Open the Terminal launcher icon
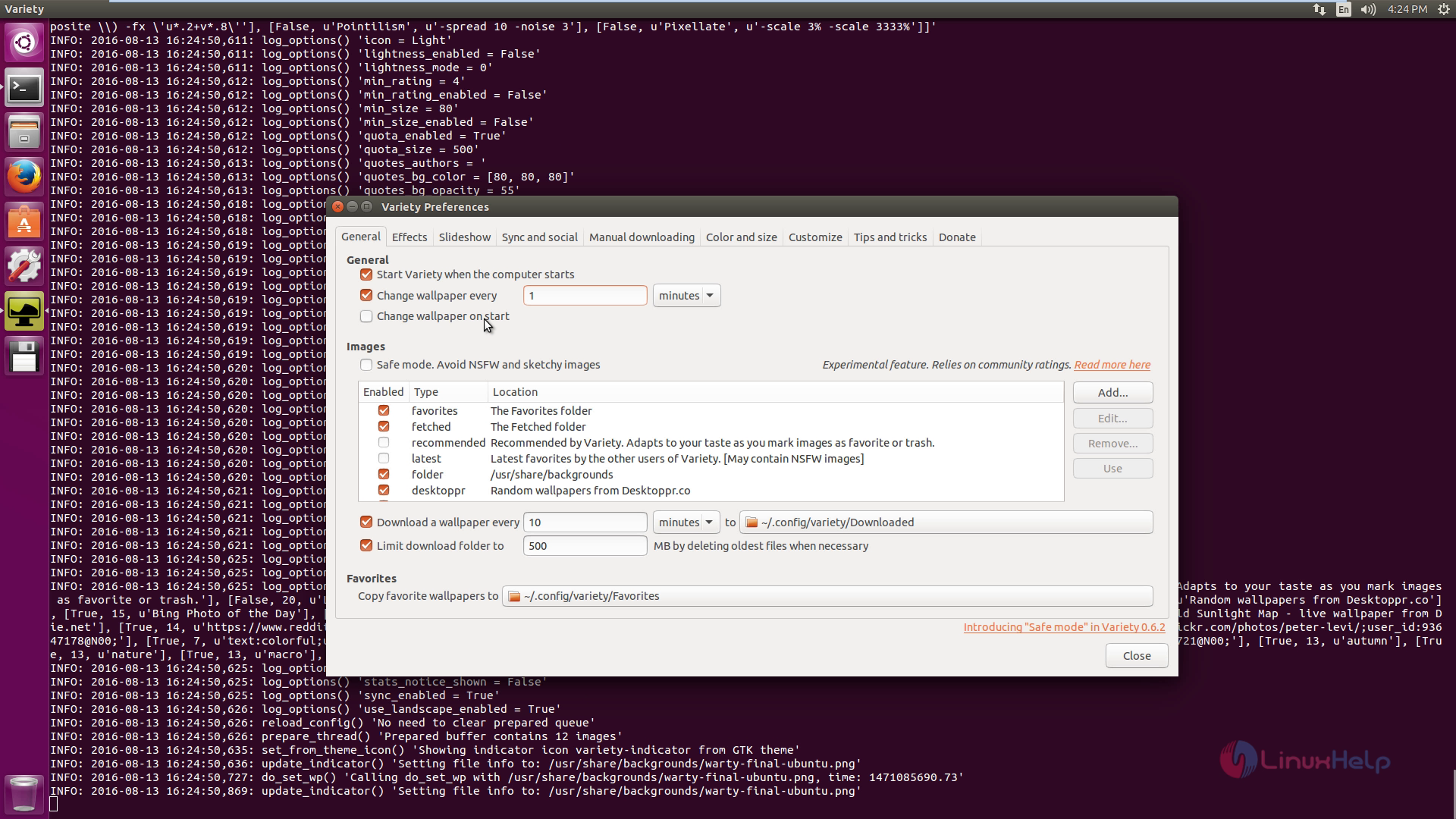Viewport: 1456px width, 819px height. [x=24, y=89]
